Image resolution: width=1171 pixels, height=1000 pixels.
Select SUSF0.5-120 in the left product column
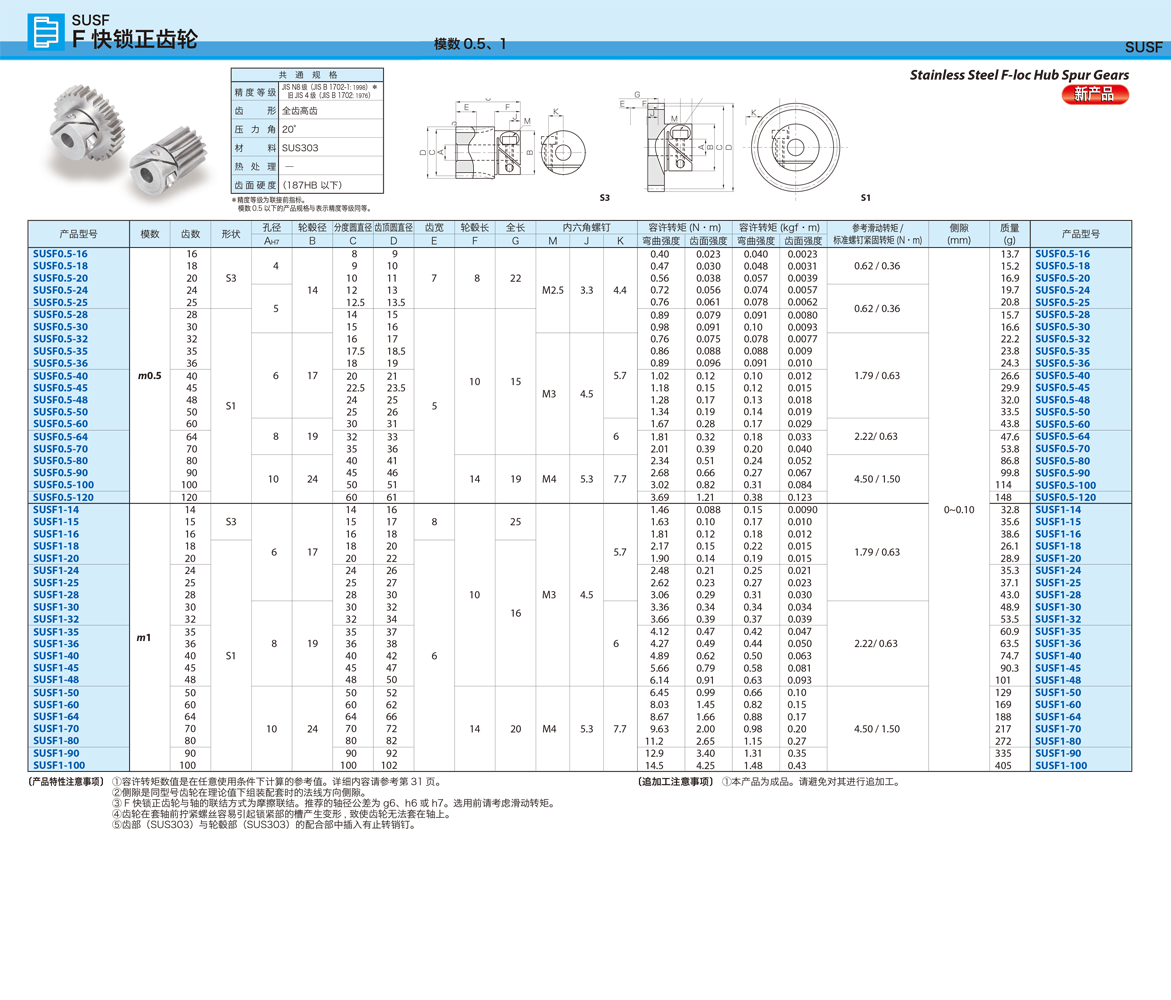tap(63, 497)
